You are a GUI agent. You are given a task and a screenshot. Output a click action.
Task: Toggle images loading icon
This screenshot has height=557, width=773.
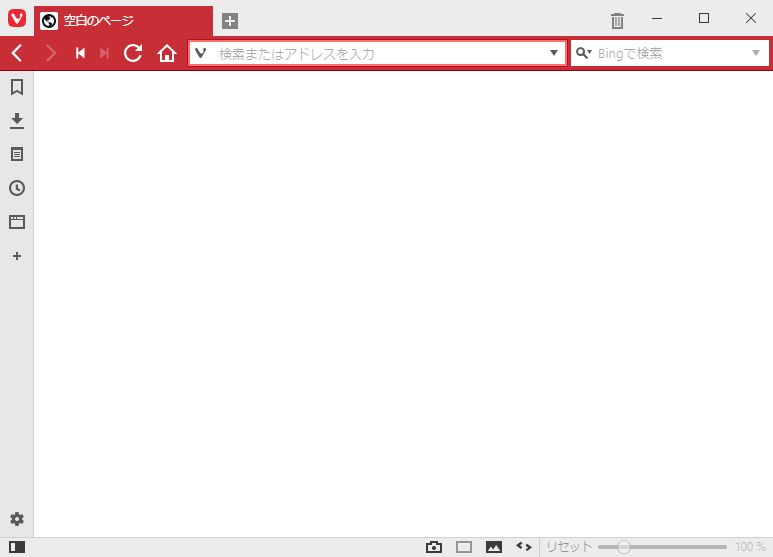tap(494, 547)
